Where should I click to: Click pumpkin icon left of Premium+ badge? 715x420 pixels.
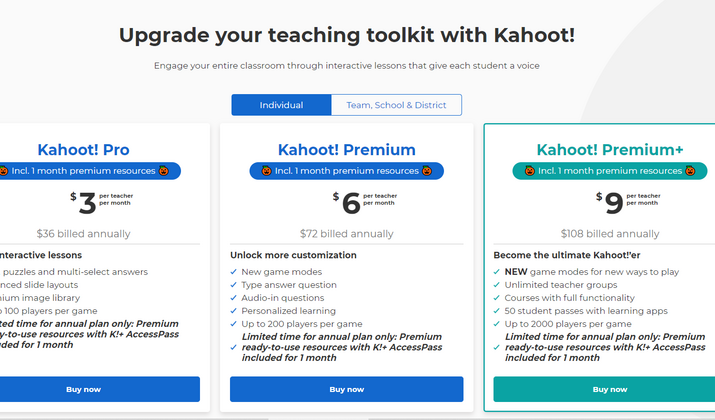(x=529, y=171)
